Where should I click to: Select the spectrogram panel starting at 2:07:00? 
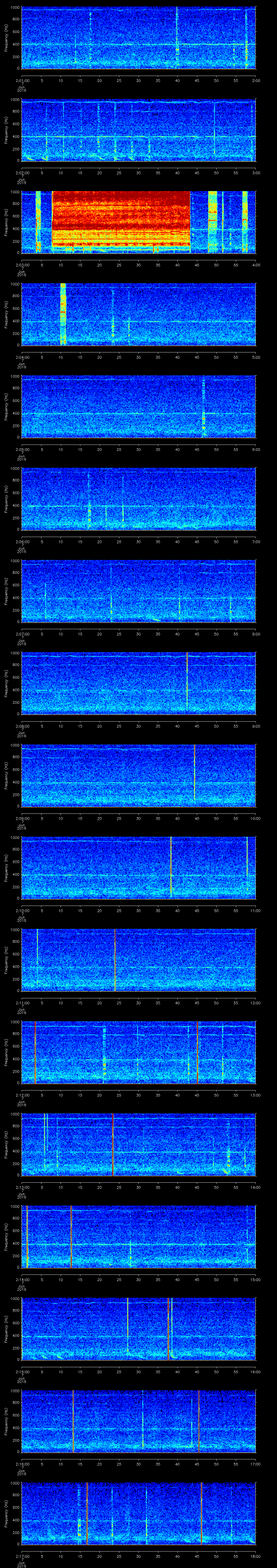tap(138, 591)
